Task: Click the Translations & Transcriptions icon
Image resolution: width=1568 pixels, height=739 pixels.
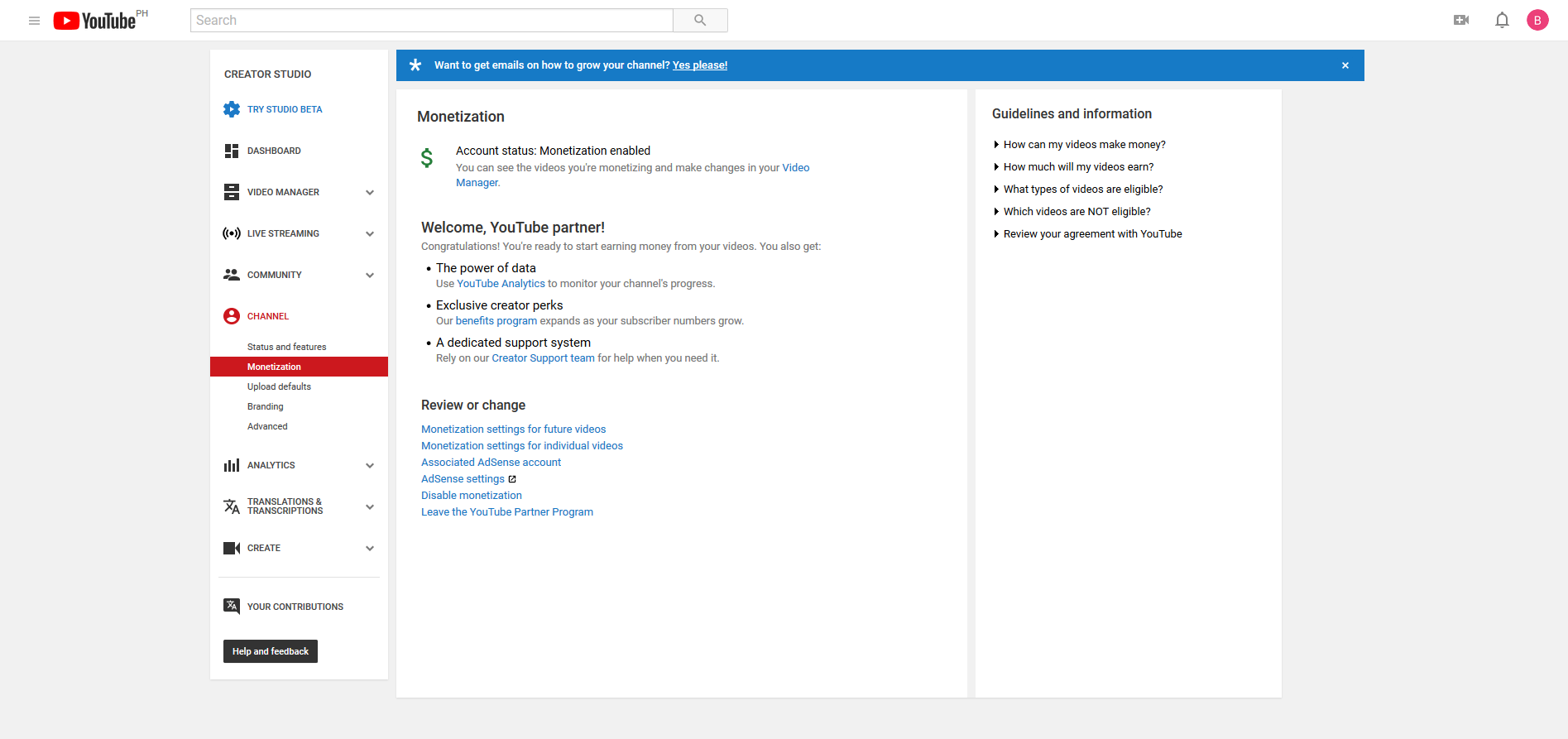Action: [x=232, y=506]
